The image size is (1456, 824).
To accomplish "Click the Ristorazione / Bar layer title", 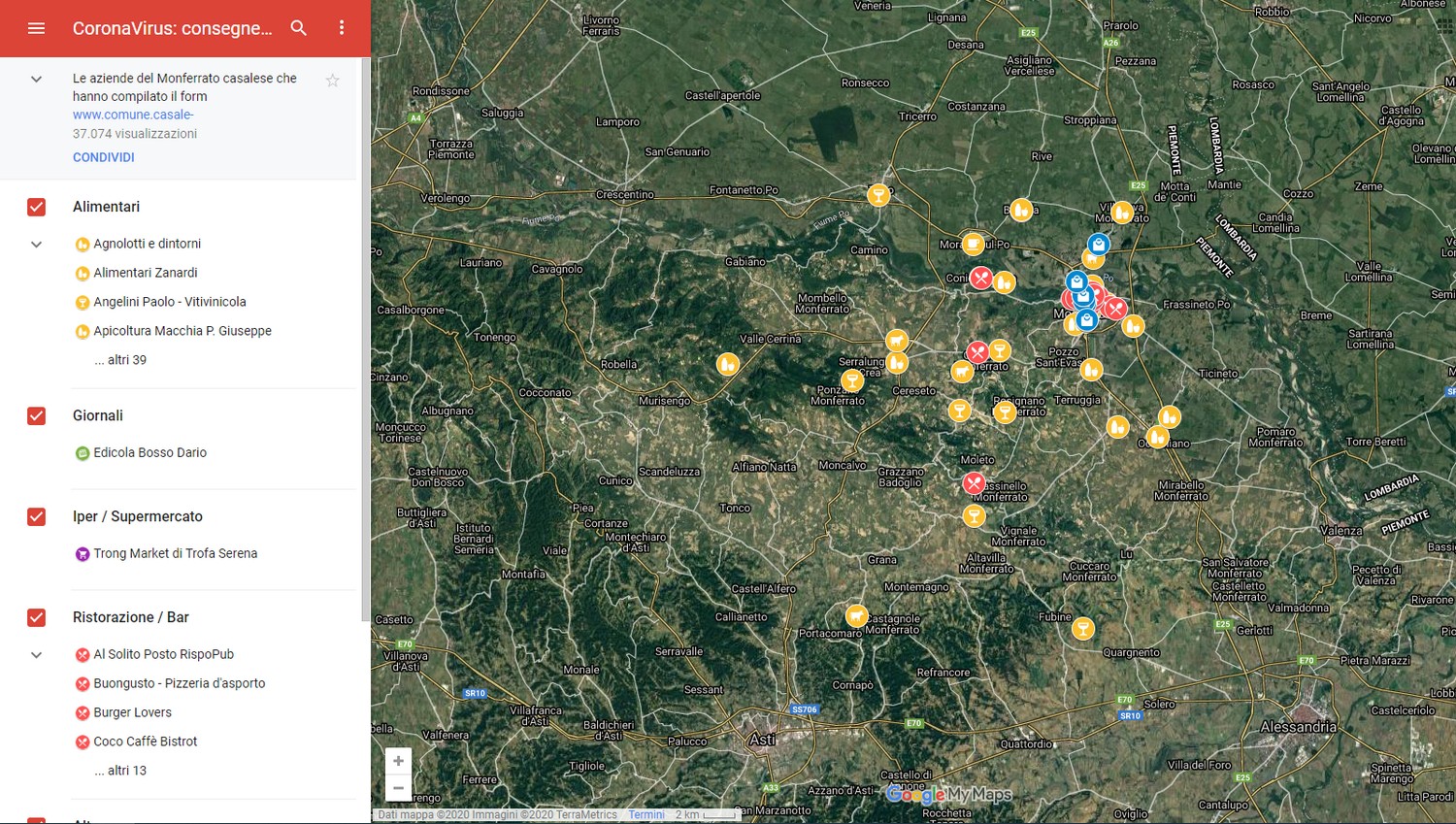I will pyautogui.click(x=131, y=617).
